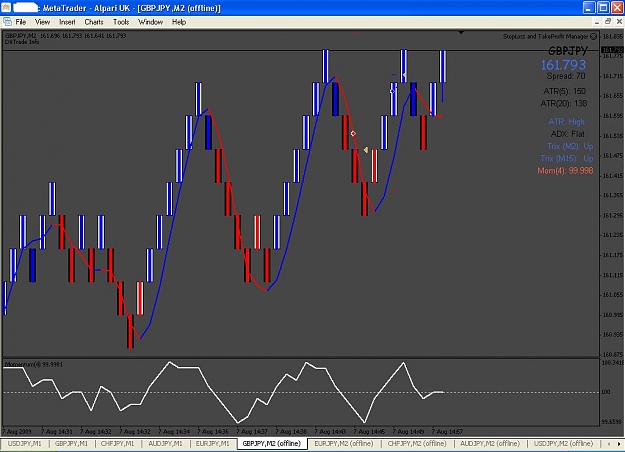
Task: Click the chart document icon beside File
Action: [x=7, y=22]
